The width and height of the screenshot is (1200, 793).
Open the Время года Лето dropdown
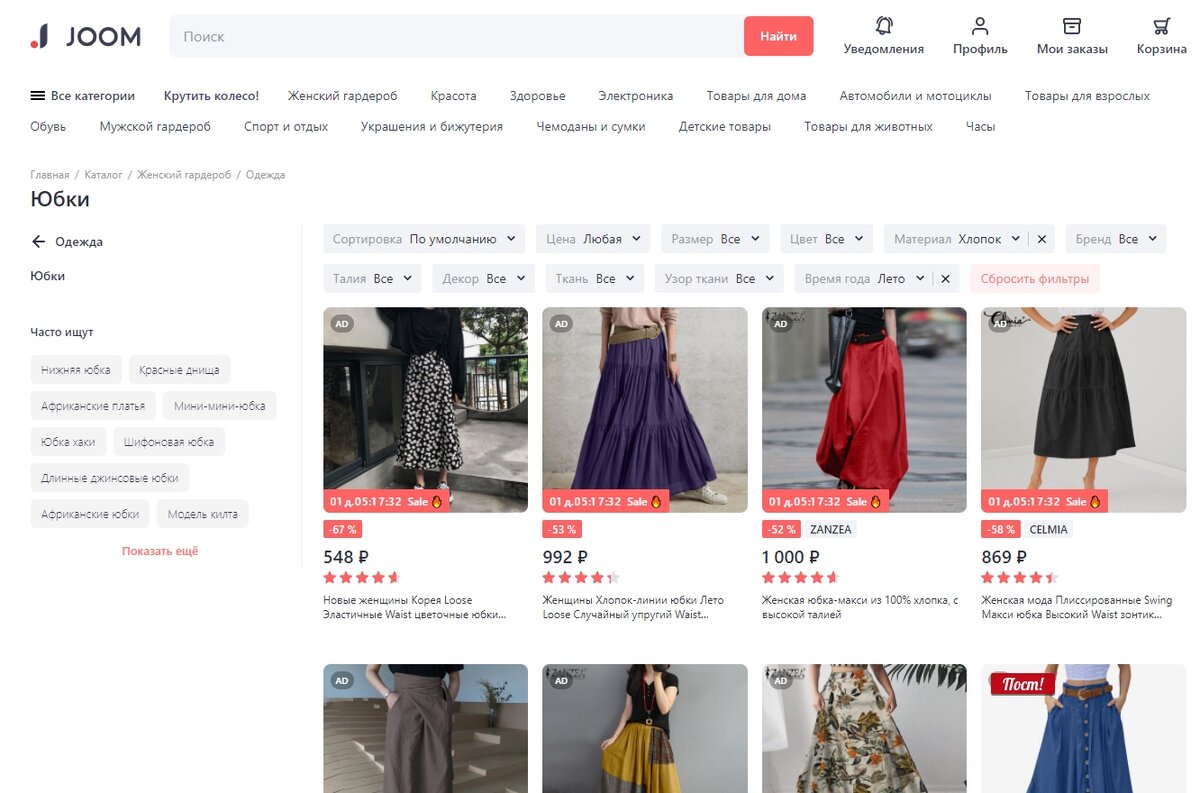pyautogui.click(x=864, y=279)
